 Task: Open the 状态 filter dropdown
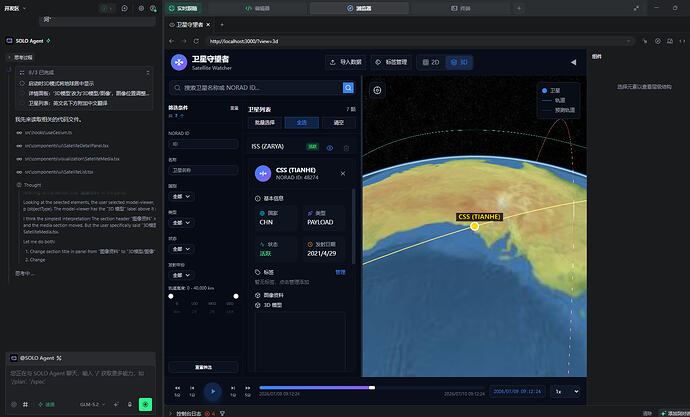(181, 249)
